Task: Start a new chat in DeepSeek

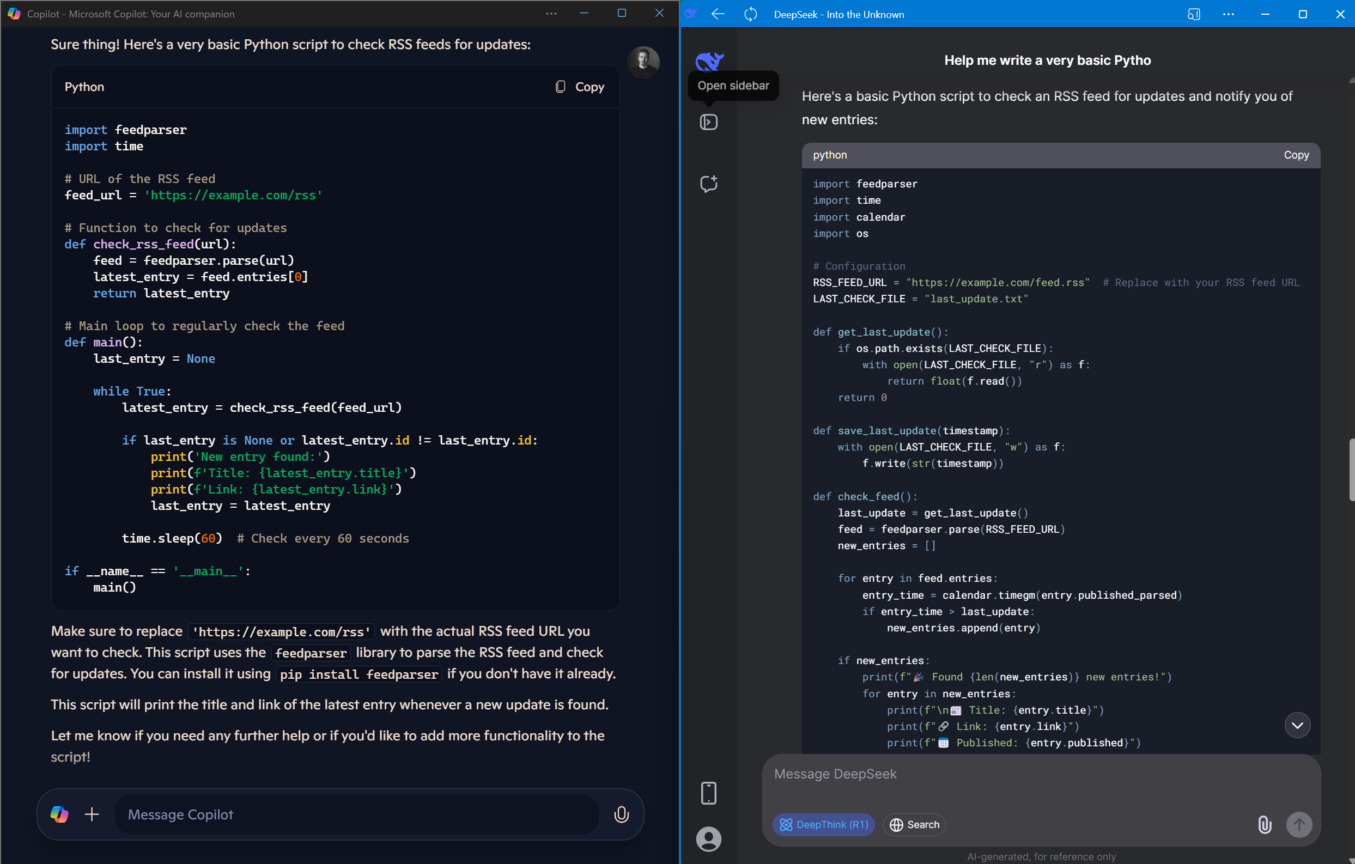Action: (709, 184)
